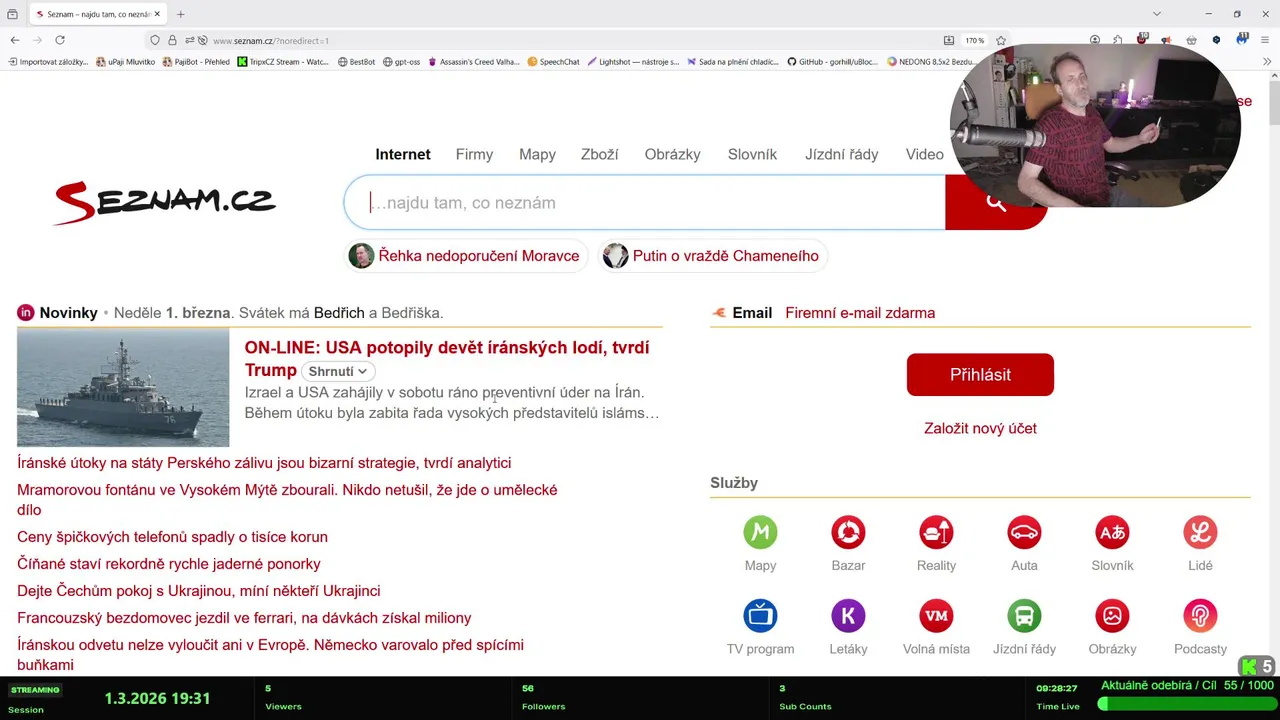The height and width of the screenshot is (720, 1280).
Task: Open the list all tabs chevron
Action: click(1157, 14)
